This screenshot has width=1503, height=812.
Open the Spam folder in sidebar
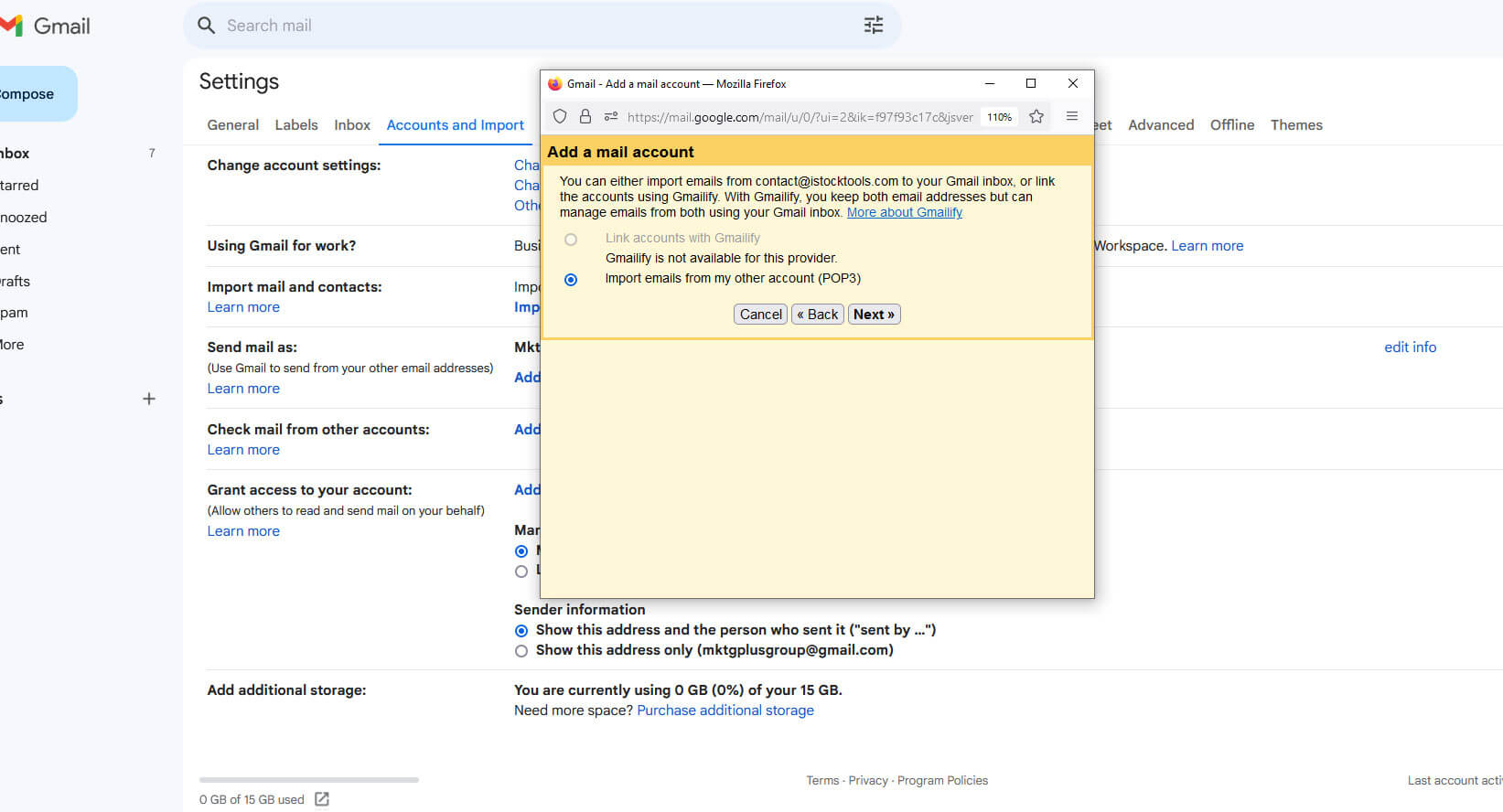tap(14, 313)
